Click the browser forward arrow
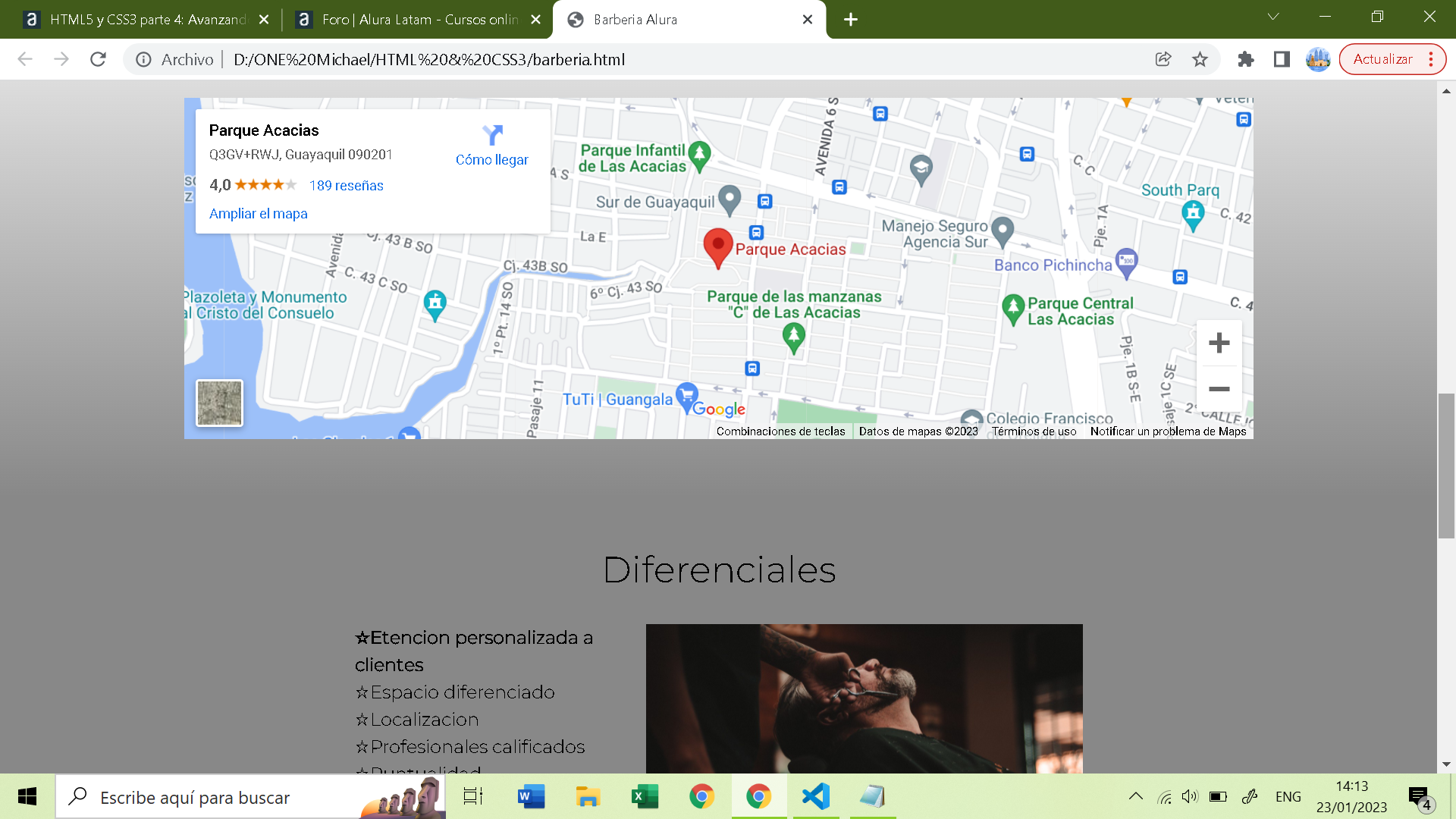1456x819 pixels. pos(61,59)
